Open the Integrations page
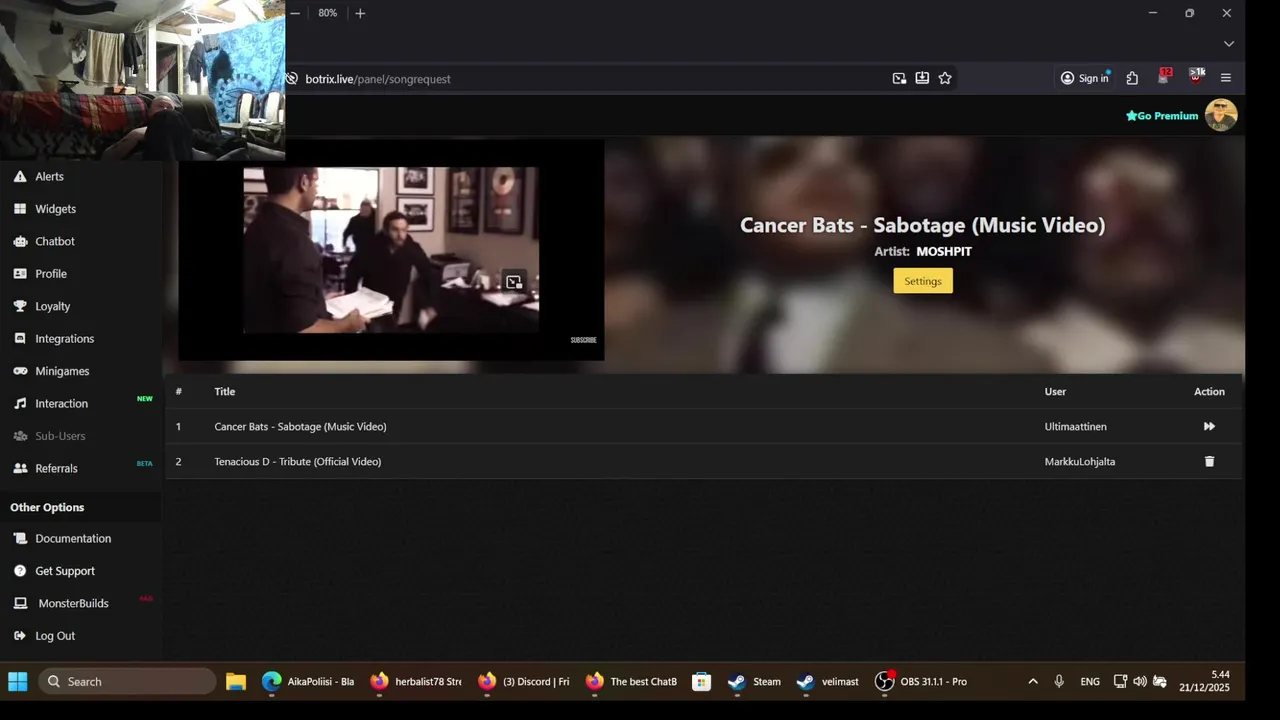The image size is (1280, 720). coord(64,339)
